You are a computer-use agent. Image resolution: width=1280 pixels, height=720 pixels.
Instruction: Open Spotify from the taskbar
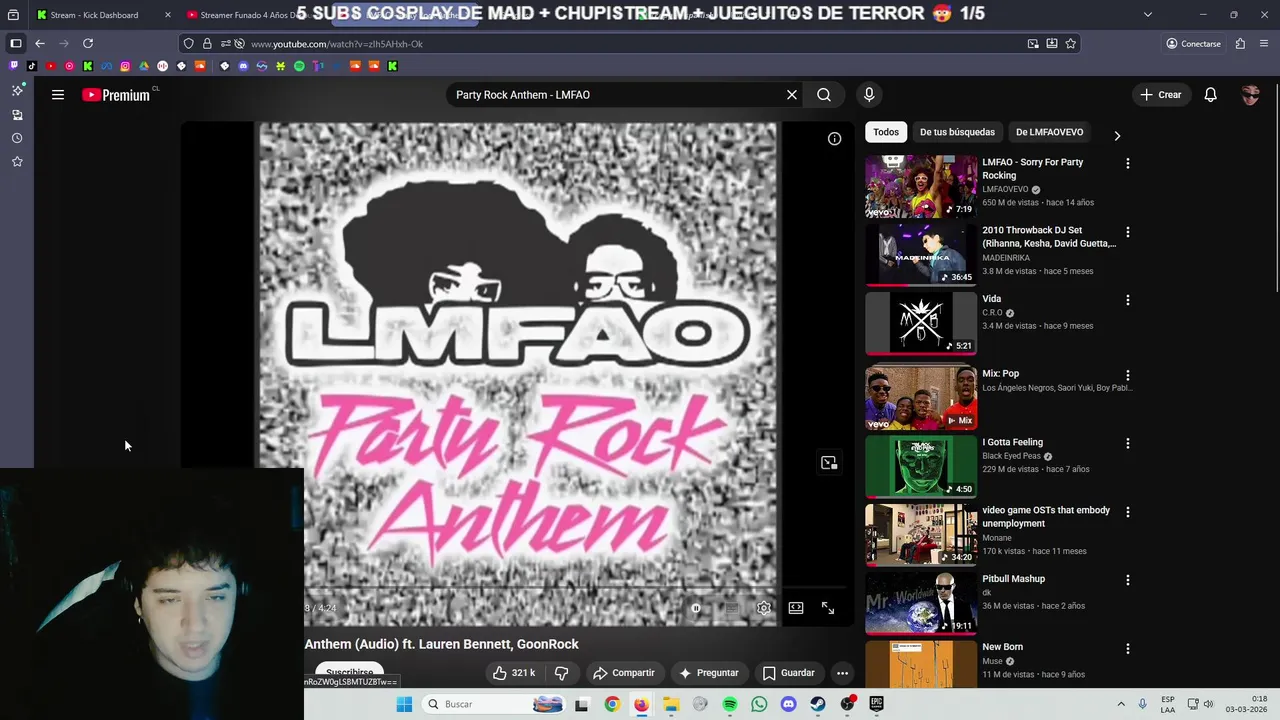(x=730, y=704)
